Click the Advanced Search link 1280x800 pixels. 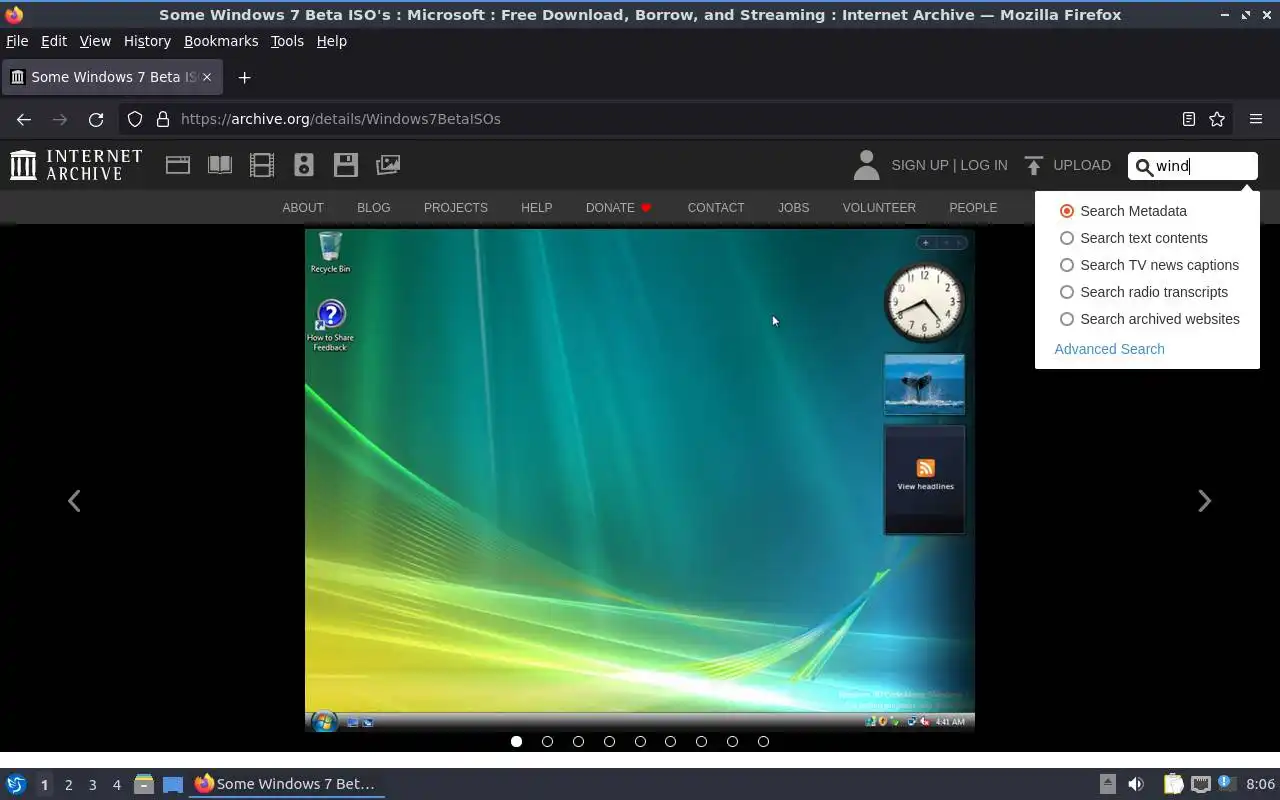[x=1109, y=349]
